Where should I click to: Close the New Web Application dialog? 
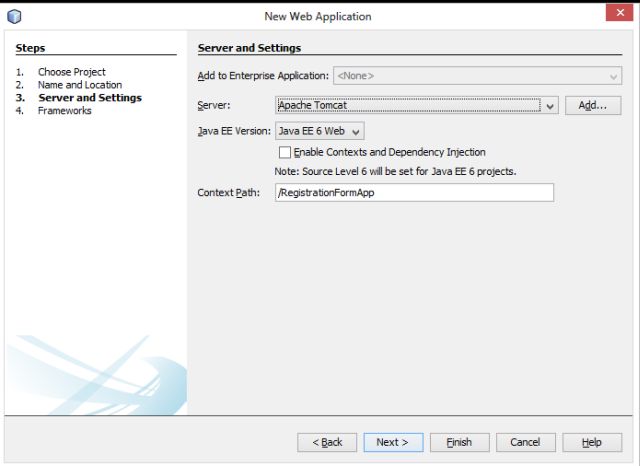coord(615,15)
